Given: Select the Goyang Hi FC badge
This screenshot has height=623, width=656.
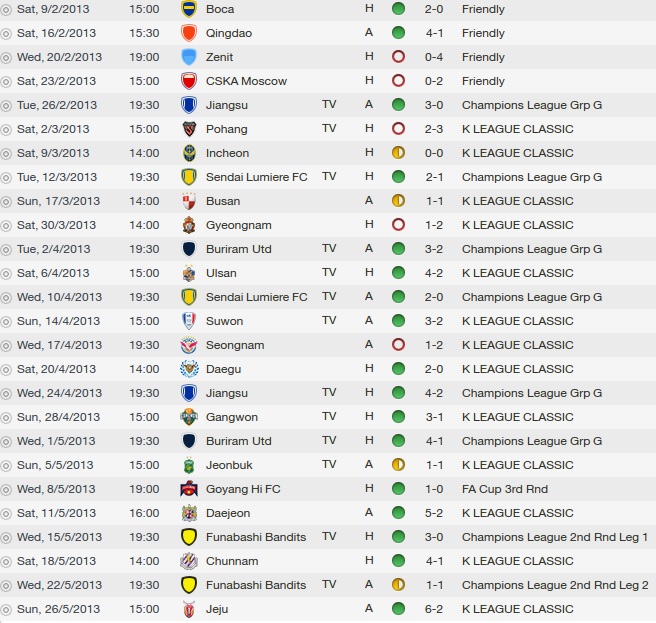Looking at the screenshot, I should coord(188,489).
